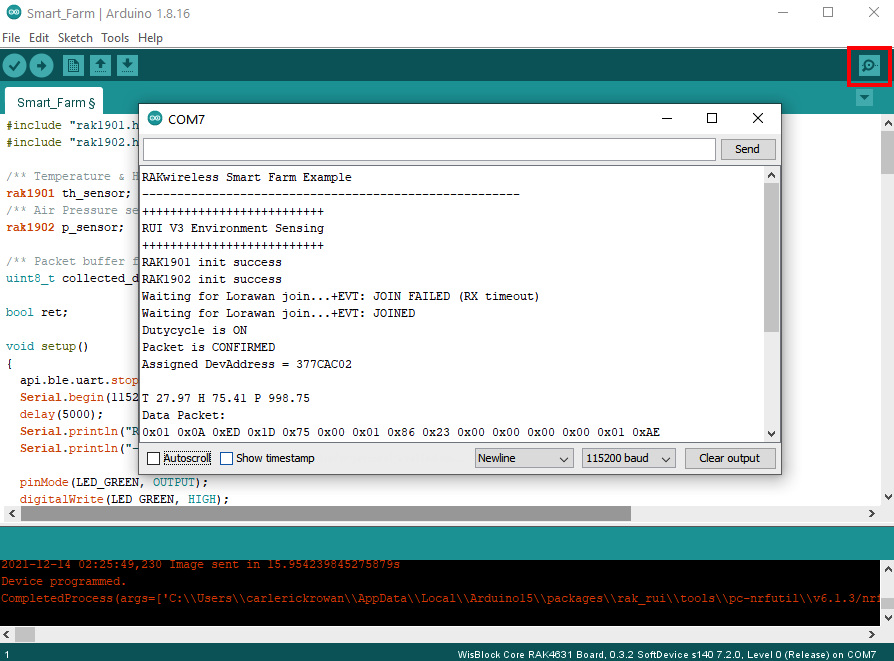Click the code editor scroll right arrow
The height and width of the screenshot is (661, 894).
(x=872, y=513)
